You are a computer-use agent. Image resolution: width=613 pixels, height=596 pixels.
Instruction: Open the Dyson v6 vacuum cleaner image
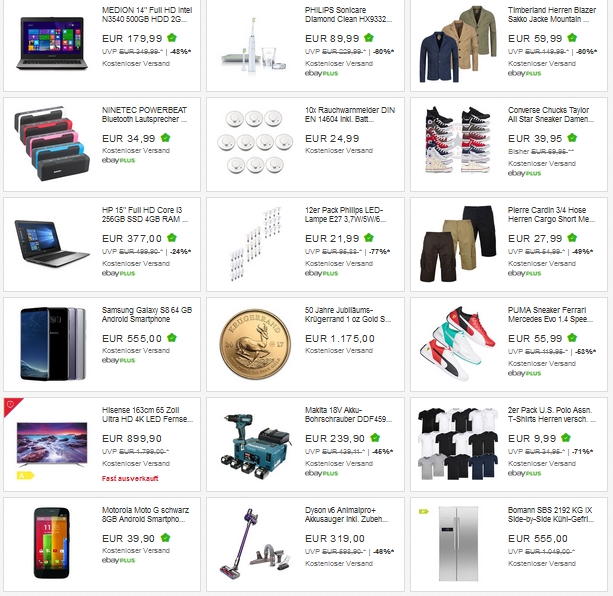(255, 544)
